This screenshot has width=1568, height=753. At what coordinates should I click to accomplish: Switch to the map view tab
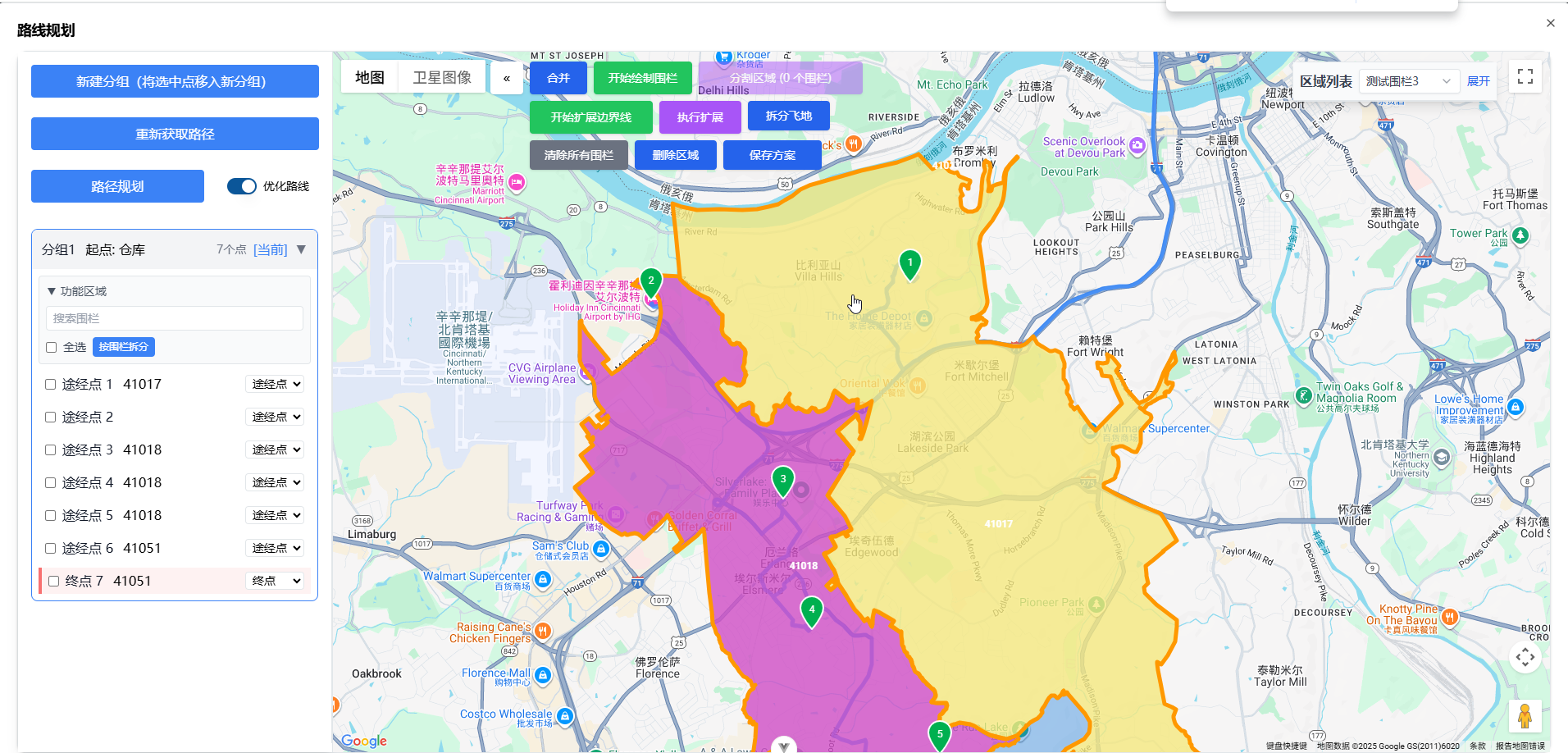[x=369, y=78]
